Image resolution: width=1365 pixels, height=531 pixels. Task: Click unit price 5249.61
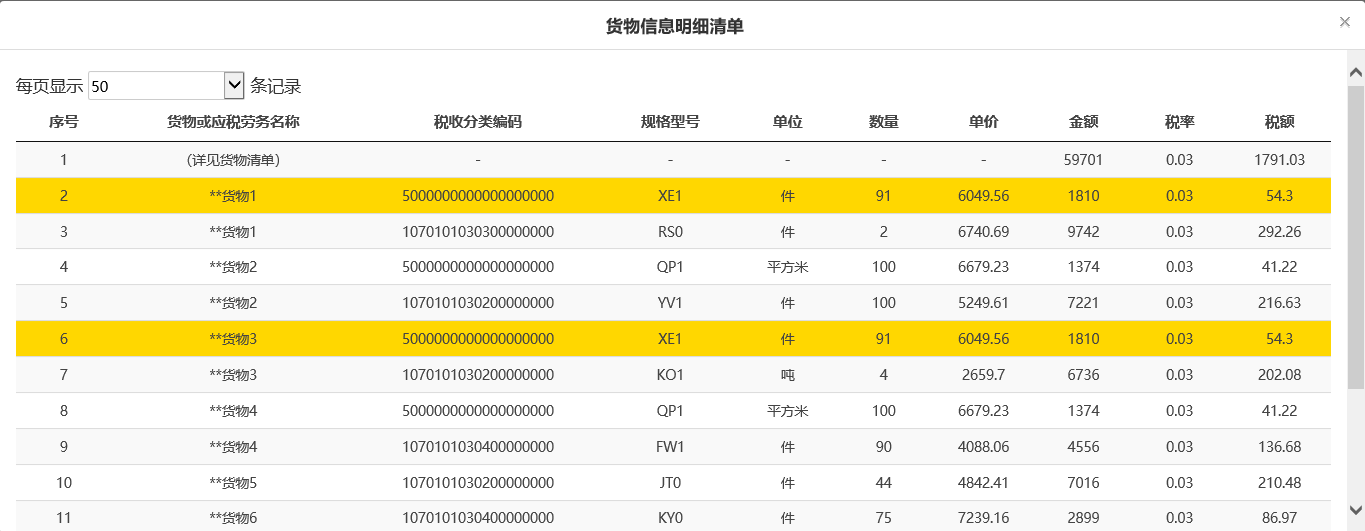(x=984, y=302)
